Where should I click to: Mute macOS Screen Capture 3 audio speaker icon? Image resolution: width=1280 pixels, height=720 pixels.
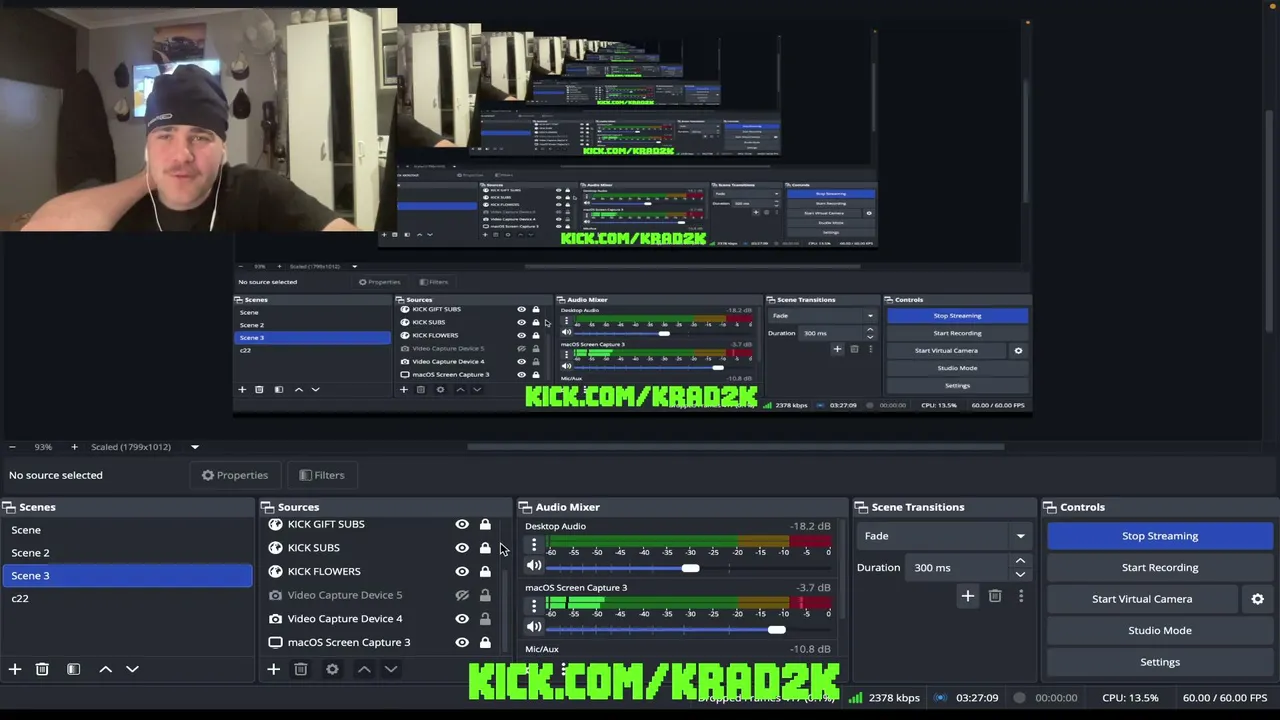click(x=534, y=627)
